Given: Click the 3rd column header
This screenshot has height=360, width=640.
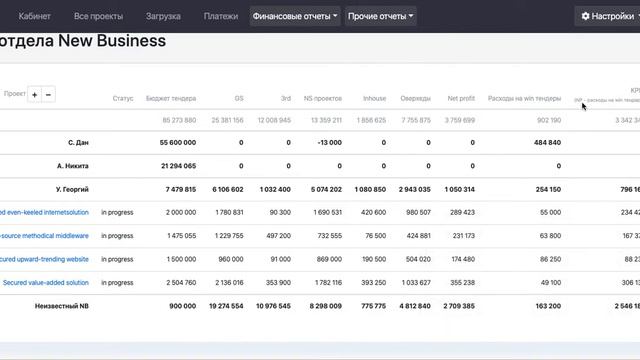Looking at the screenshot, I should pos(286,98).
